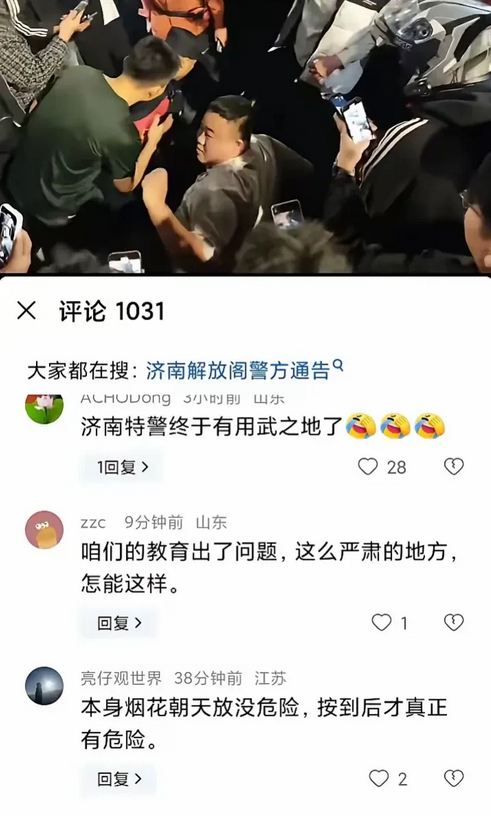The width and height of the screenshot is (491, 816).
Task: Close the comments panel with X
Action: [x=26, y=311]
